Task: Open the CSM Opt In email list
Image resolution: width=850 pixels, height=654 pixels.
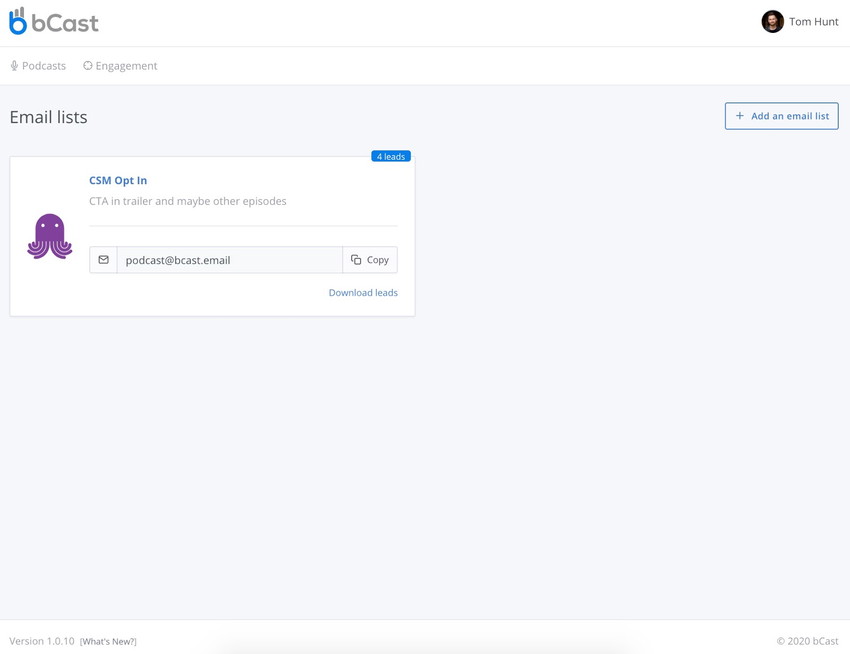Action: pos(117,180)
